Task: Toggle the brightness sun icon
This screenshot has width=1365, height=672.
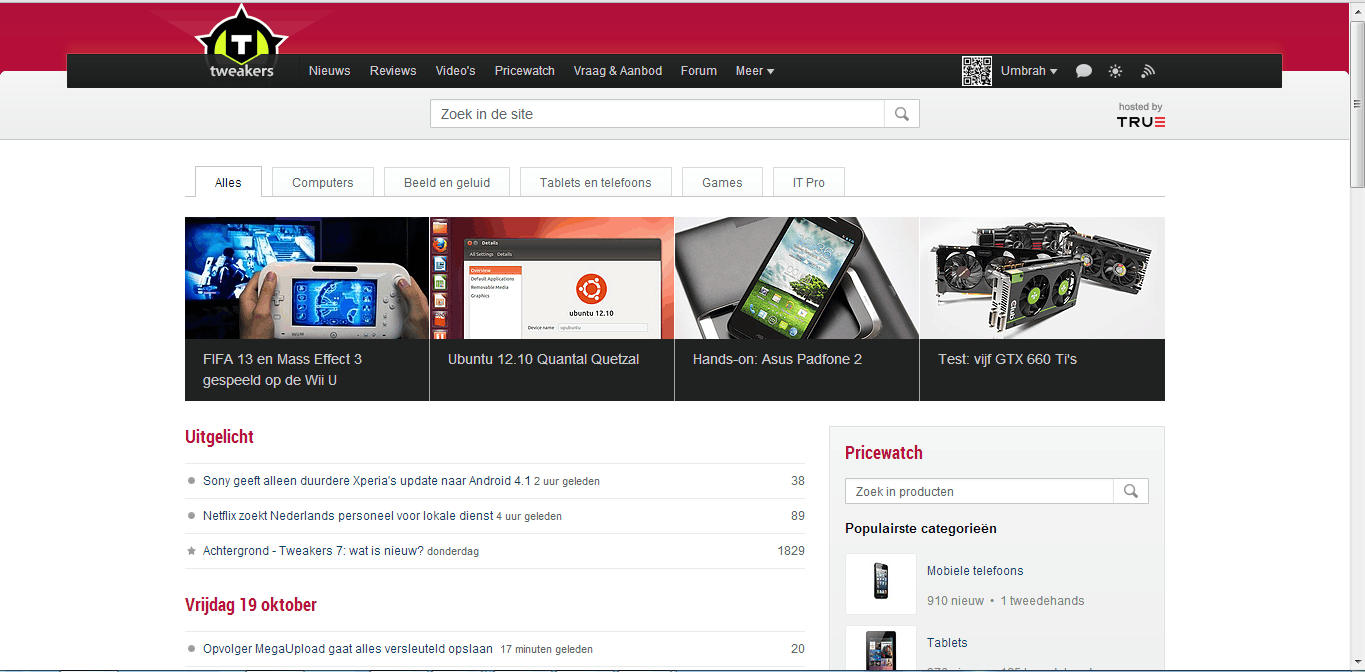Action: pos(1115,71)
